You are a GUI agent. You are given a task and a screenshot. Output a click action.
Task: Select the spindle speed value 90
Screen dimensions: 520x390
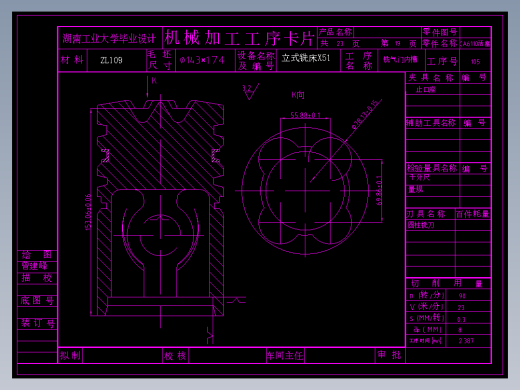coord(462,296)
